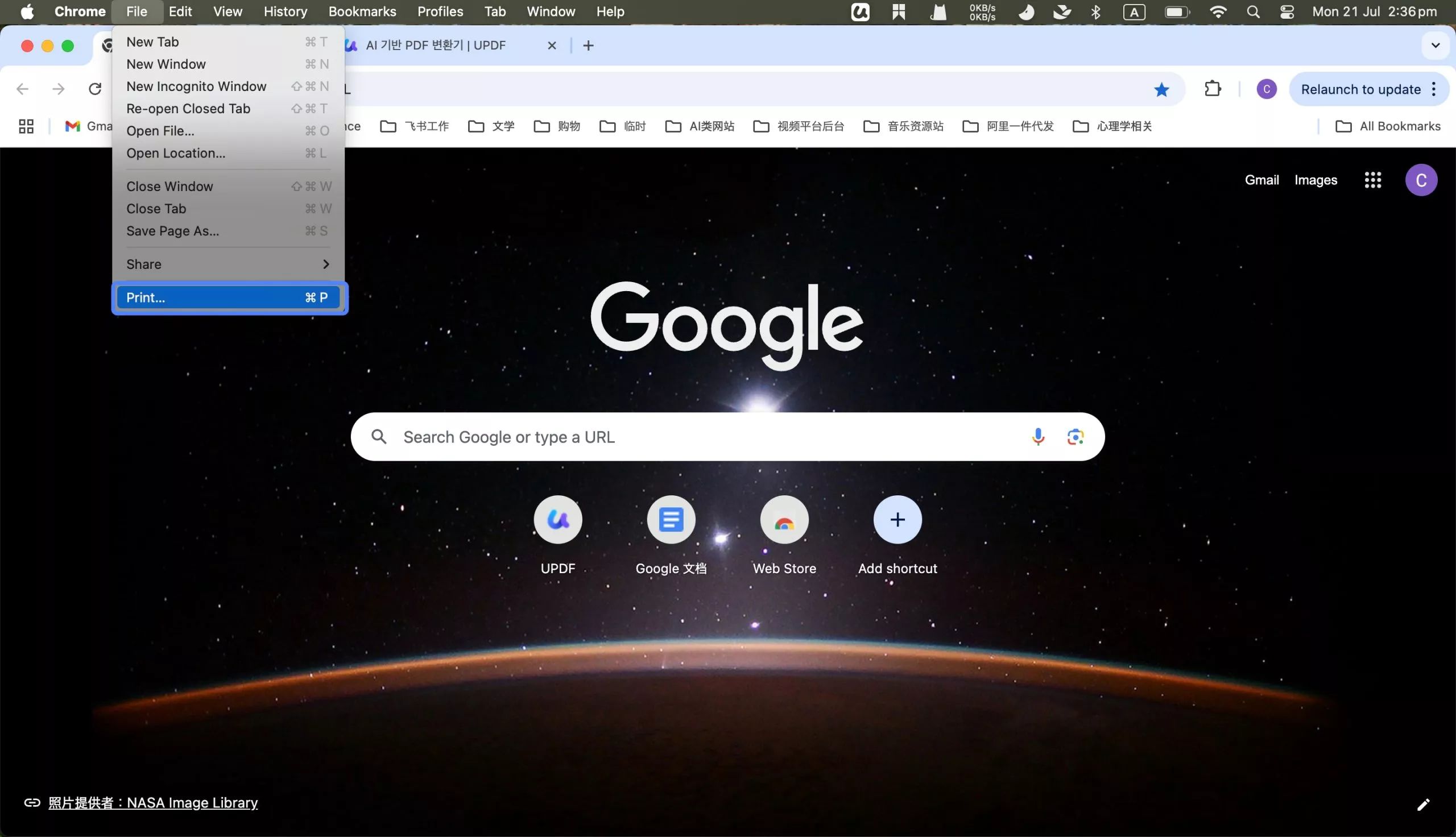The width and height of the screenshot is (1456, 837).
Task: Open the NASA Image Library credit link
Action: (152, 802)
